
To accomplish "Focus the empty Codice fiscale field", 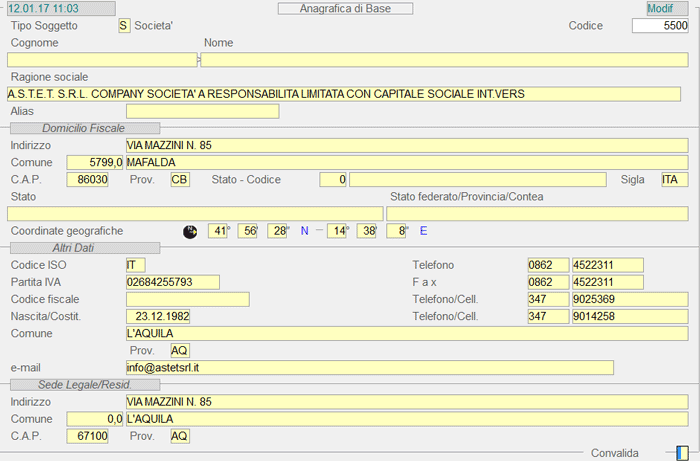I will point(187,299).
